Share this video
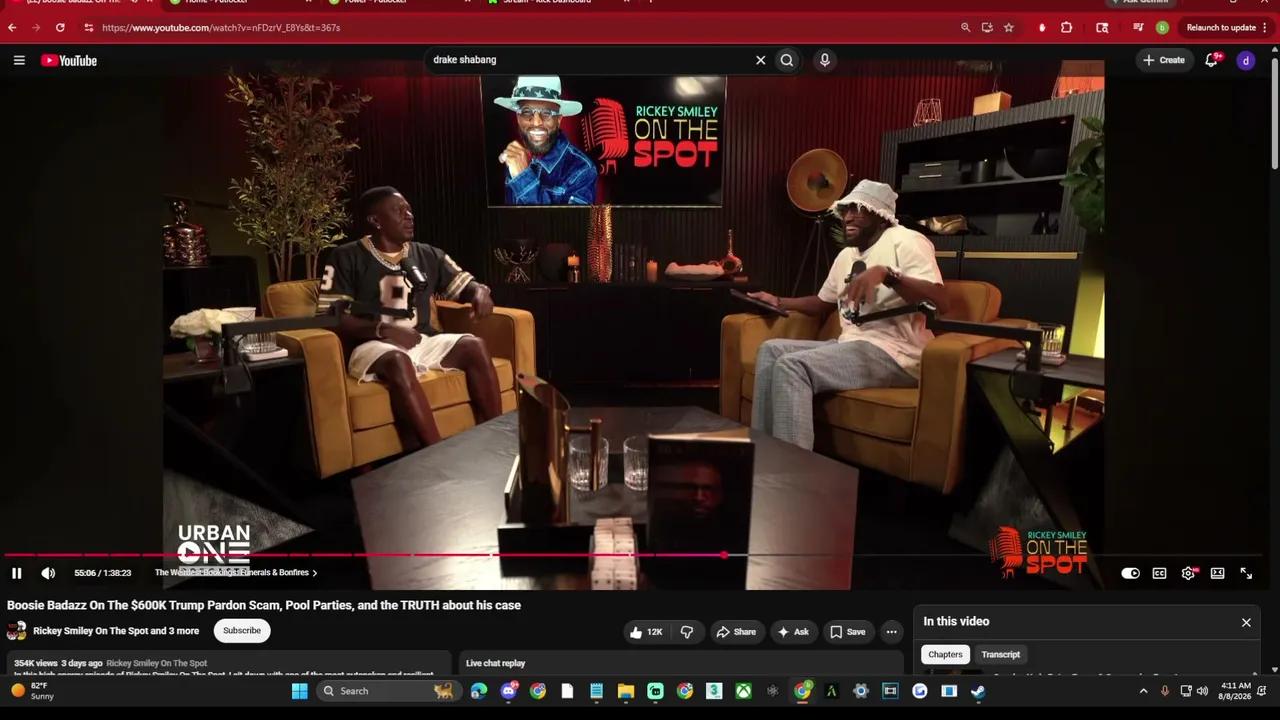Screen dimensions: 1280x720 (736, 632)
